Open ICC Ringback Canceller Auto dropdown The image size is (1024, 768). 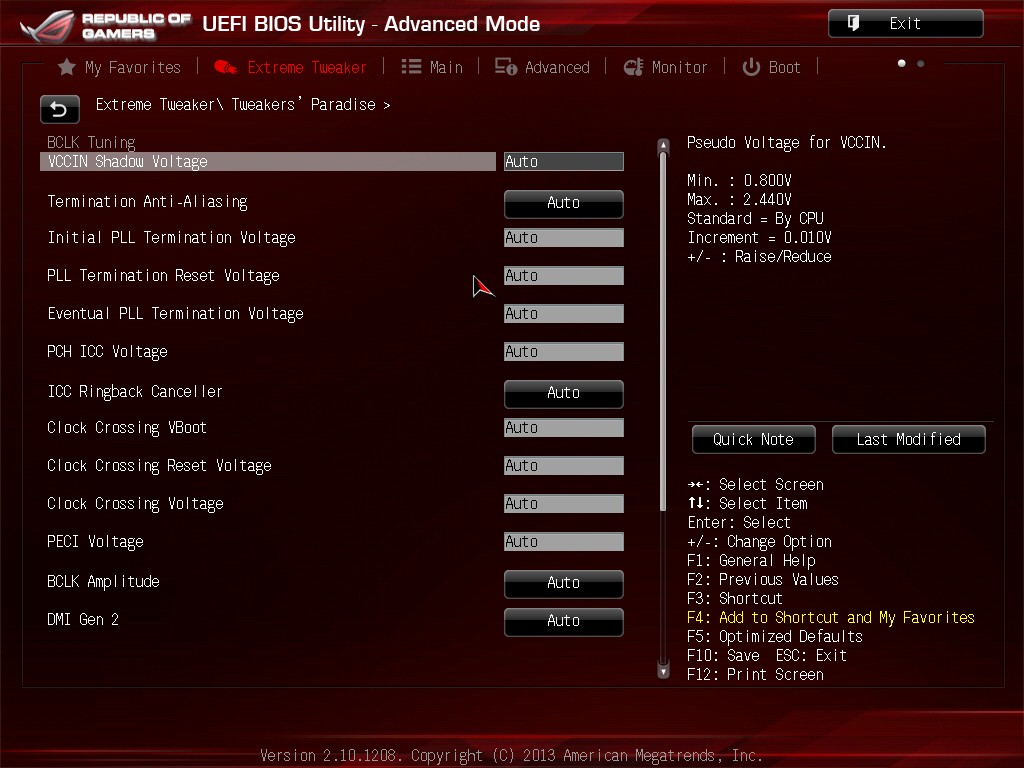(564, 394)
